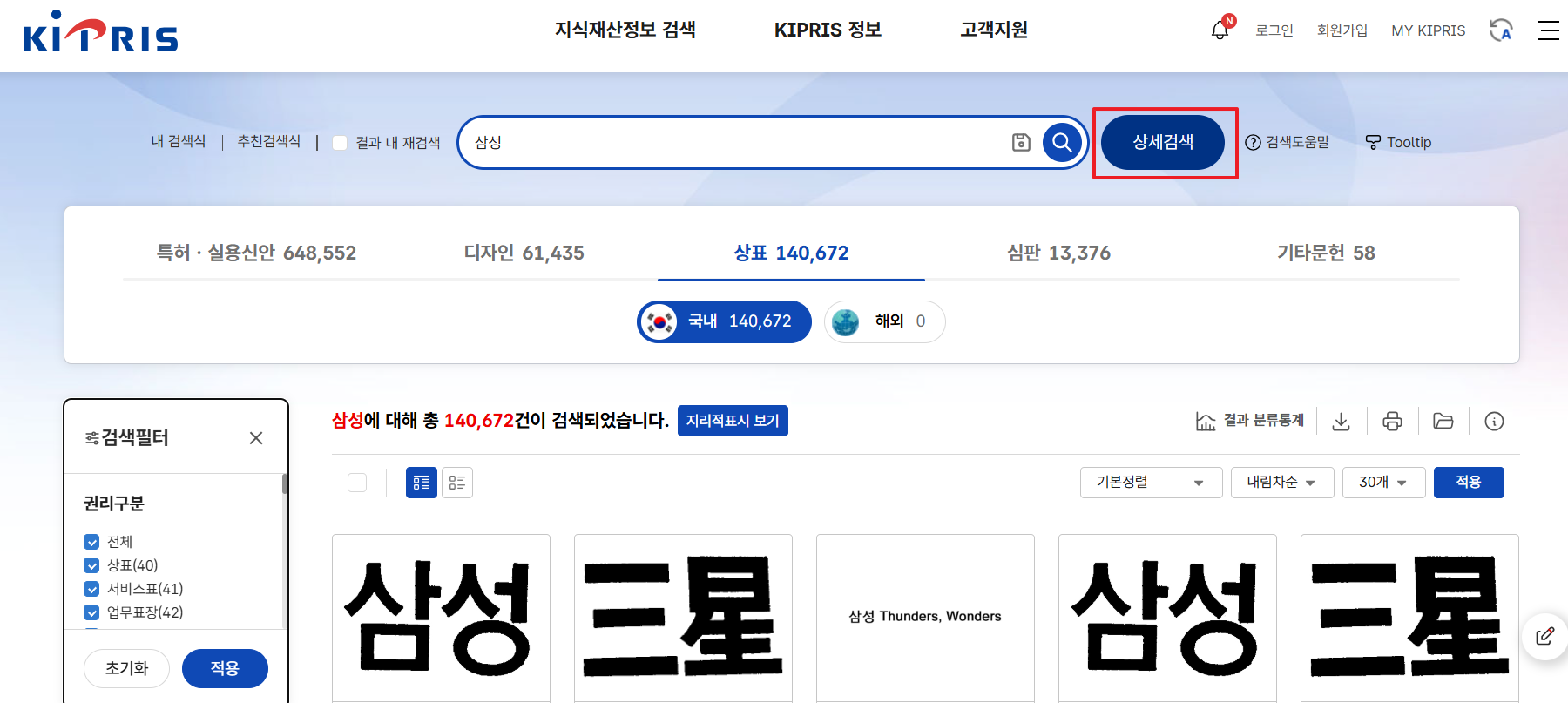
Task: Click the 상세검색 button
Action: [x=1163, y=142]
